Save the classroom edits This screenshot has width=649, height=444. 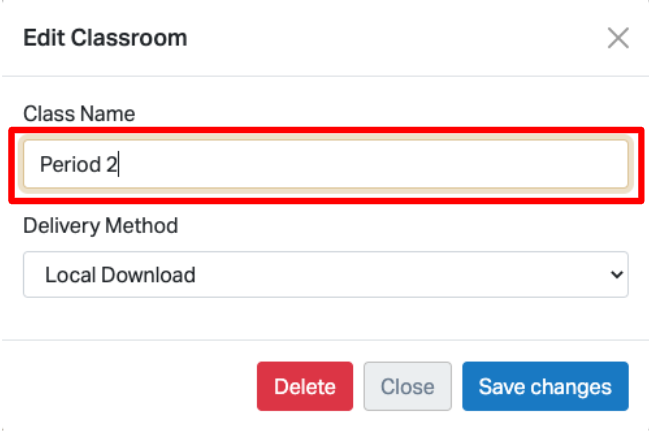tap(545, 387)
